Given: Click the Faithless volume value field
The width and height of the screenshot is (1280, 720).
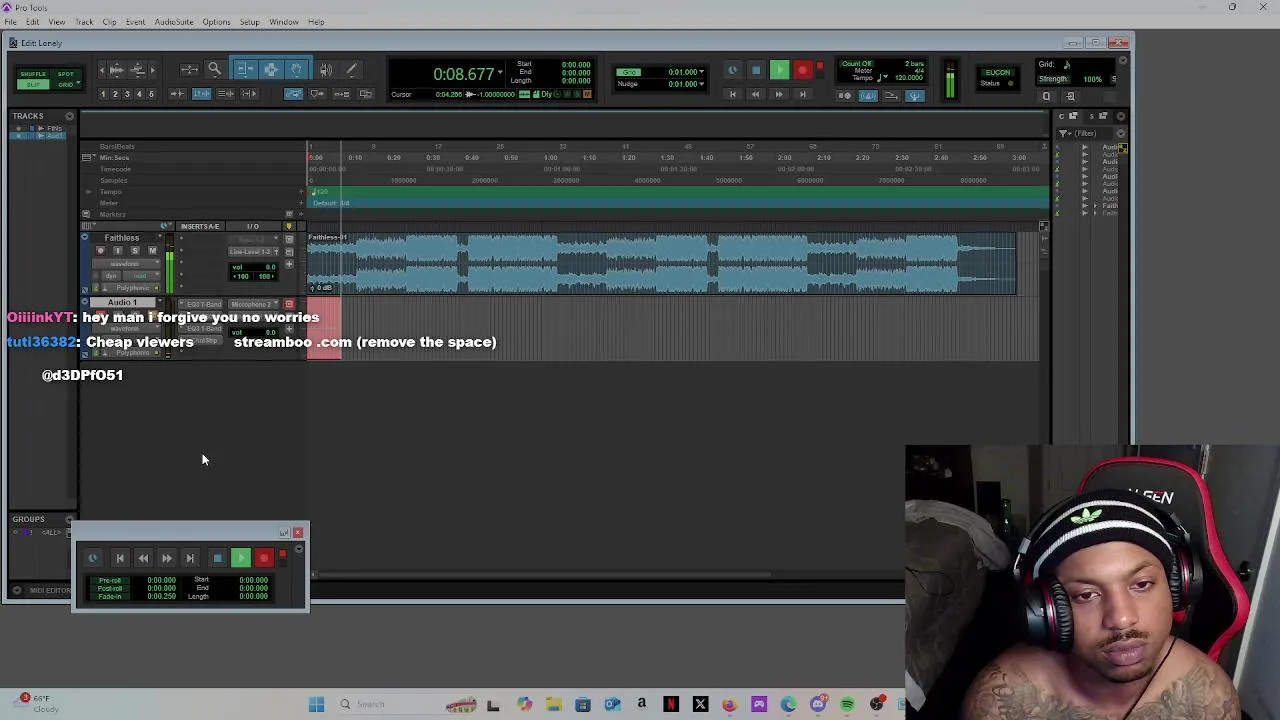Looking at the screenshot, I should pos(253,267).
